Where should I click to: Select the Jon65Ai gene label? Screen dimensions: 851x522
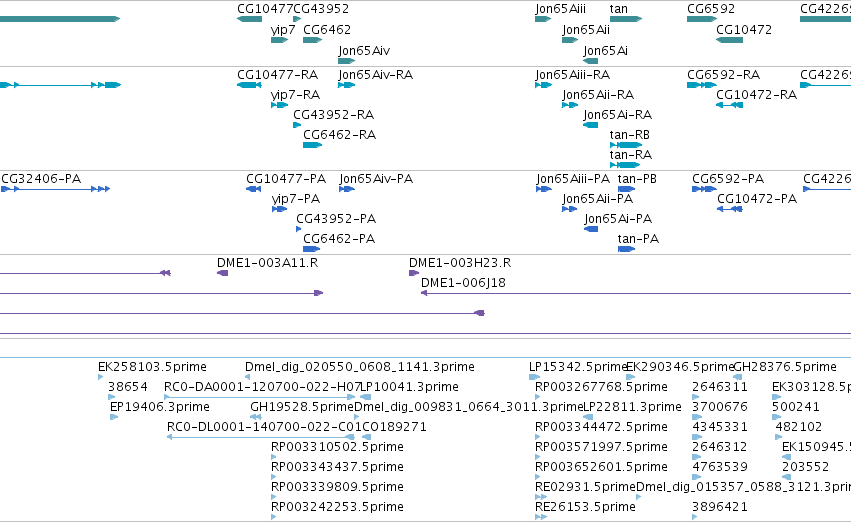pyautogui.click(x=605, y=51)
